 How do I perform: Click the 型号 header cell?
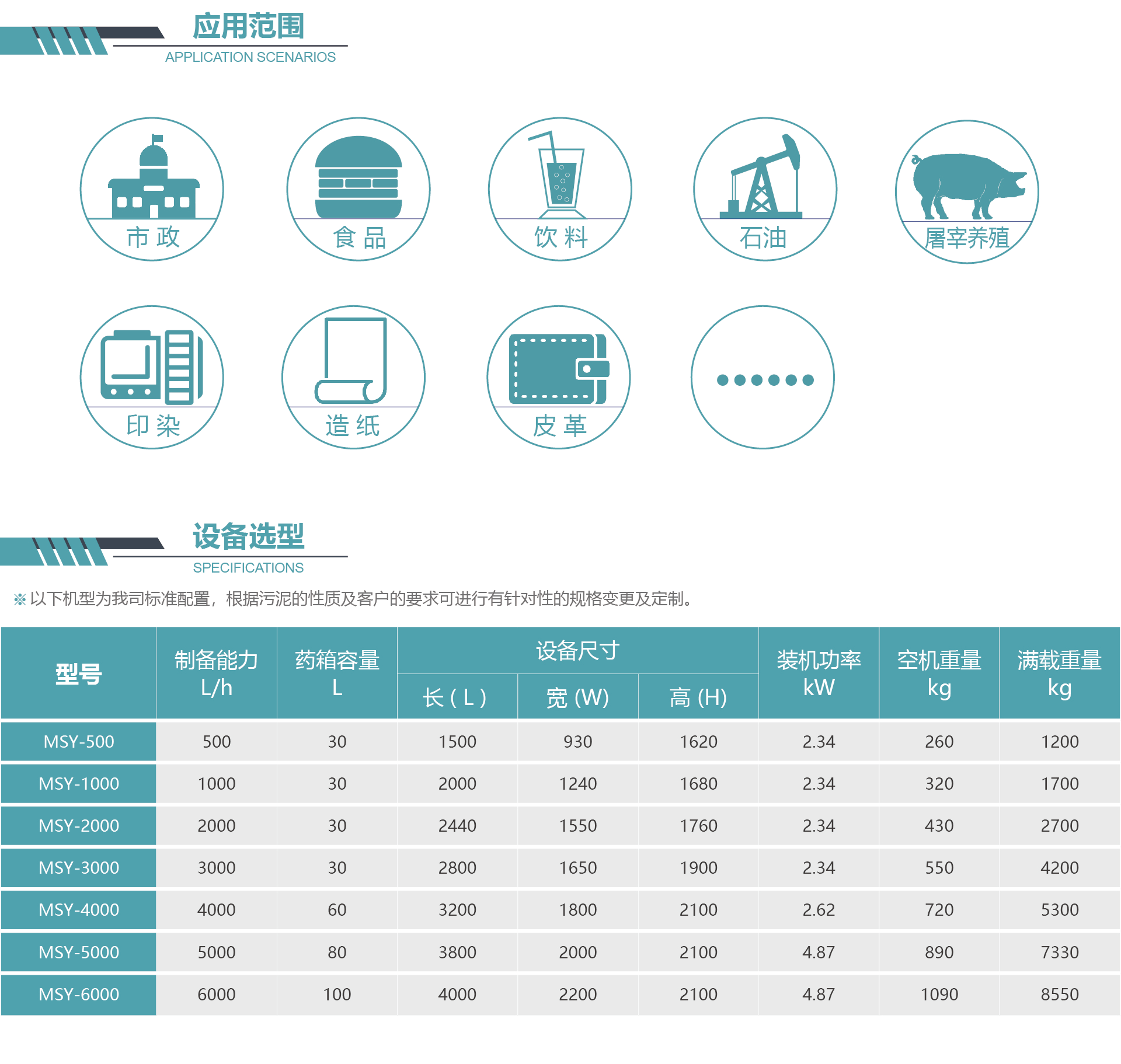point(79,673)
